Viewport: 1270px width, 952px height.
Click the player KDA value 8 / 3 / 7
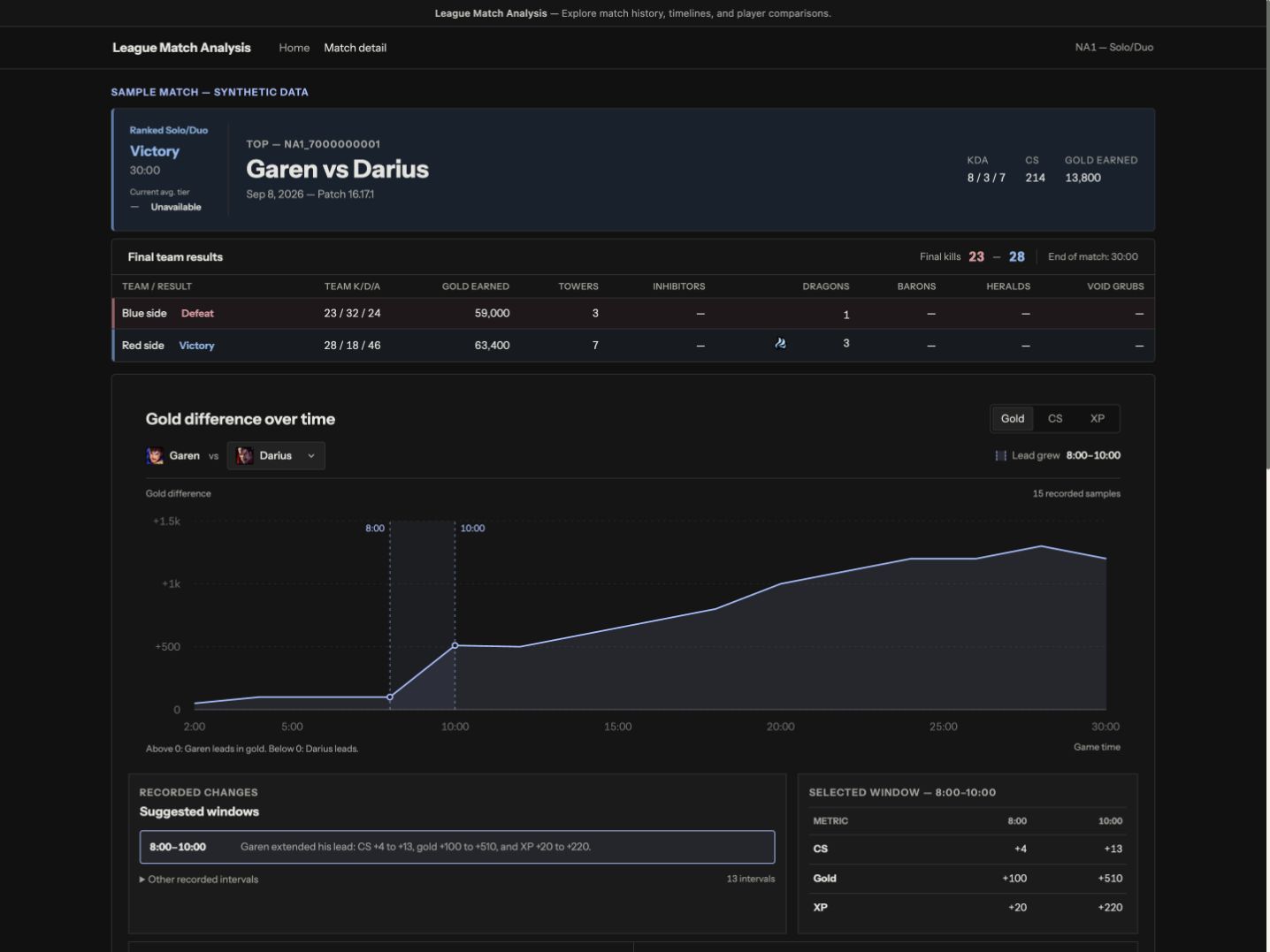pyautogui.click(x=986, y=178)
